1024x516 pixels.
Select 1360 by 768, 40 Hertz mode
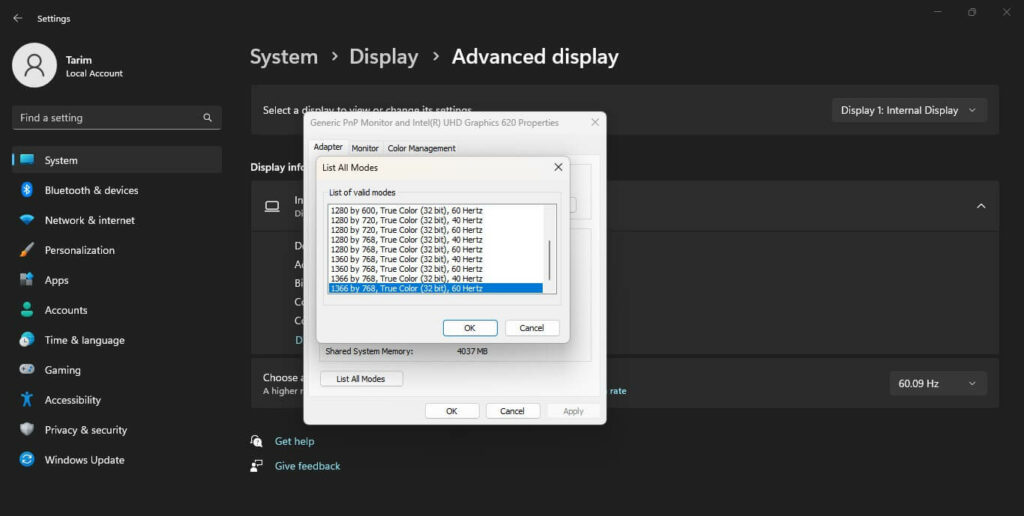coord(436,259)
